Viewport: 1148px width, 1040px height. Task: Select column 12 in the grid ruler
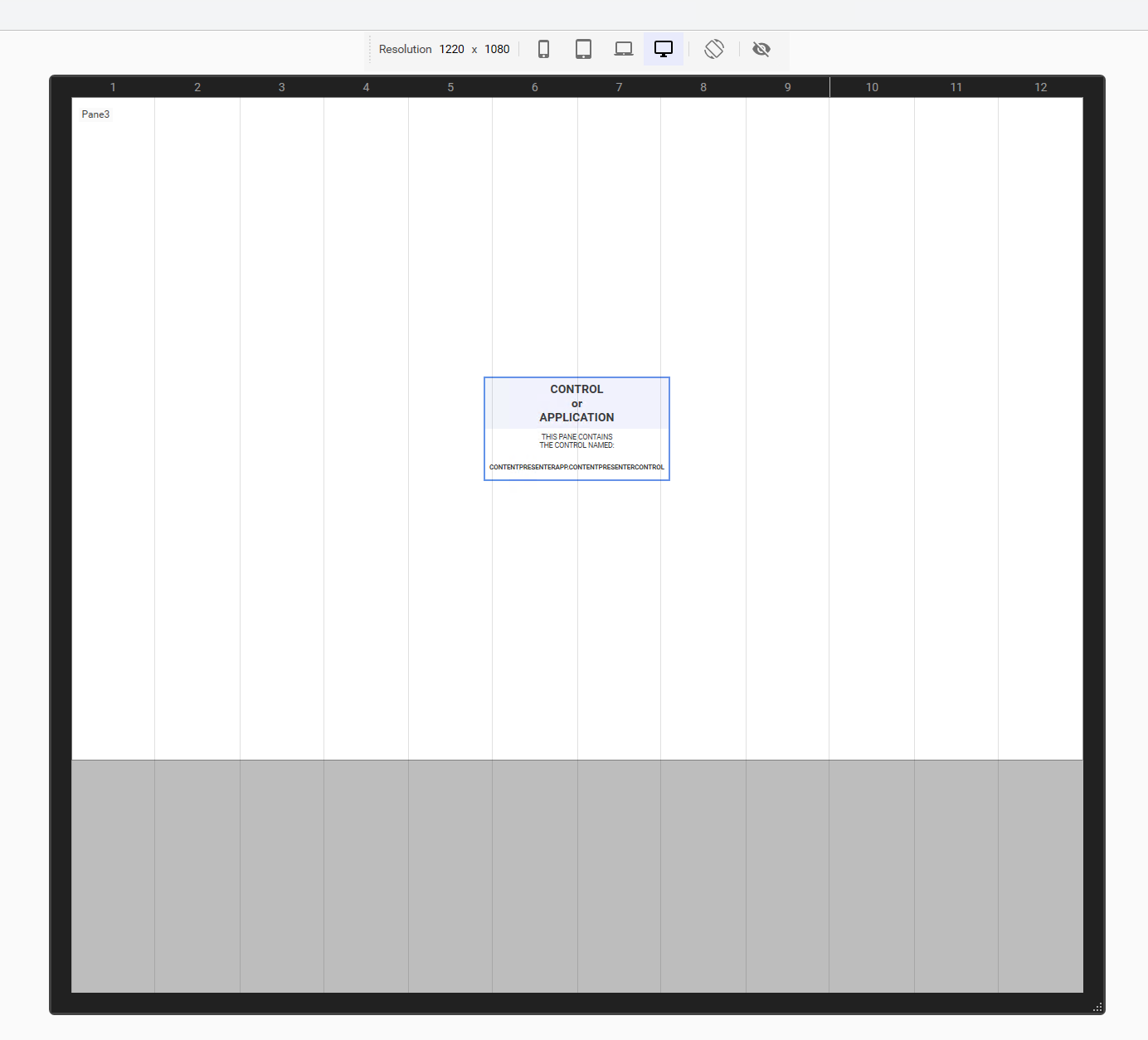[1040, 87]
